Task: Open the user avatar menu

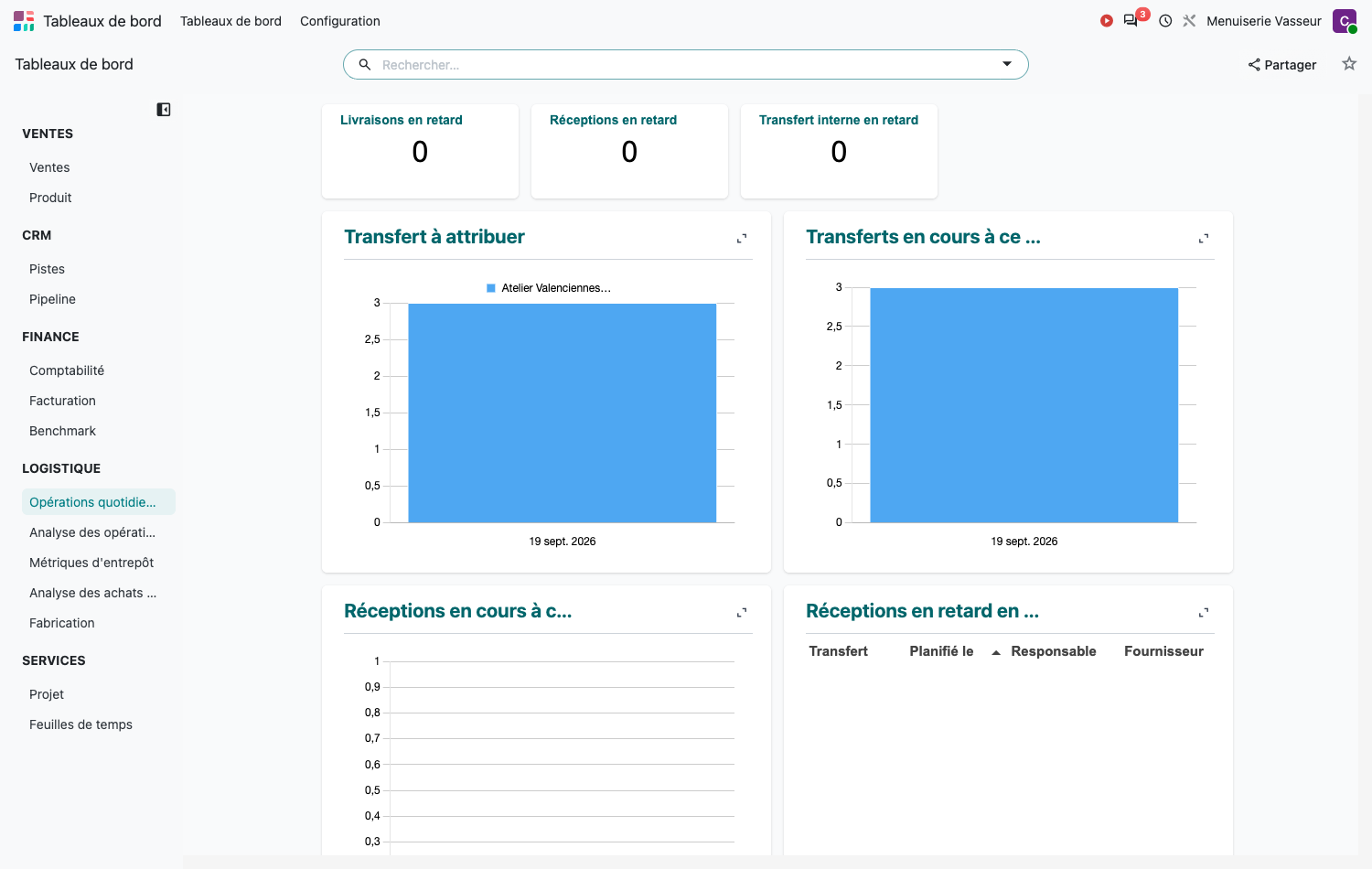Action: point(1345,21)
